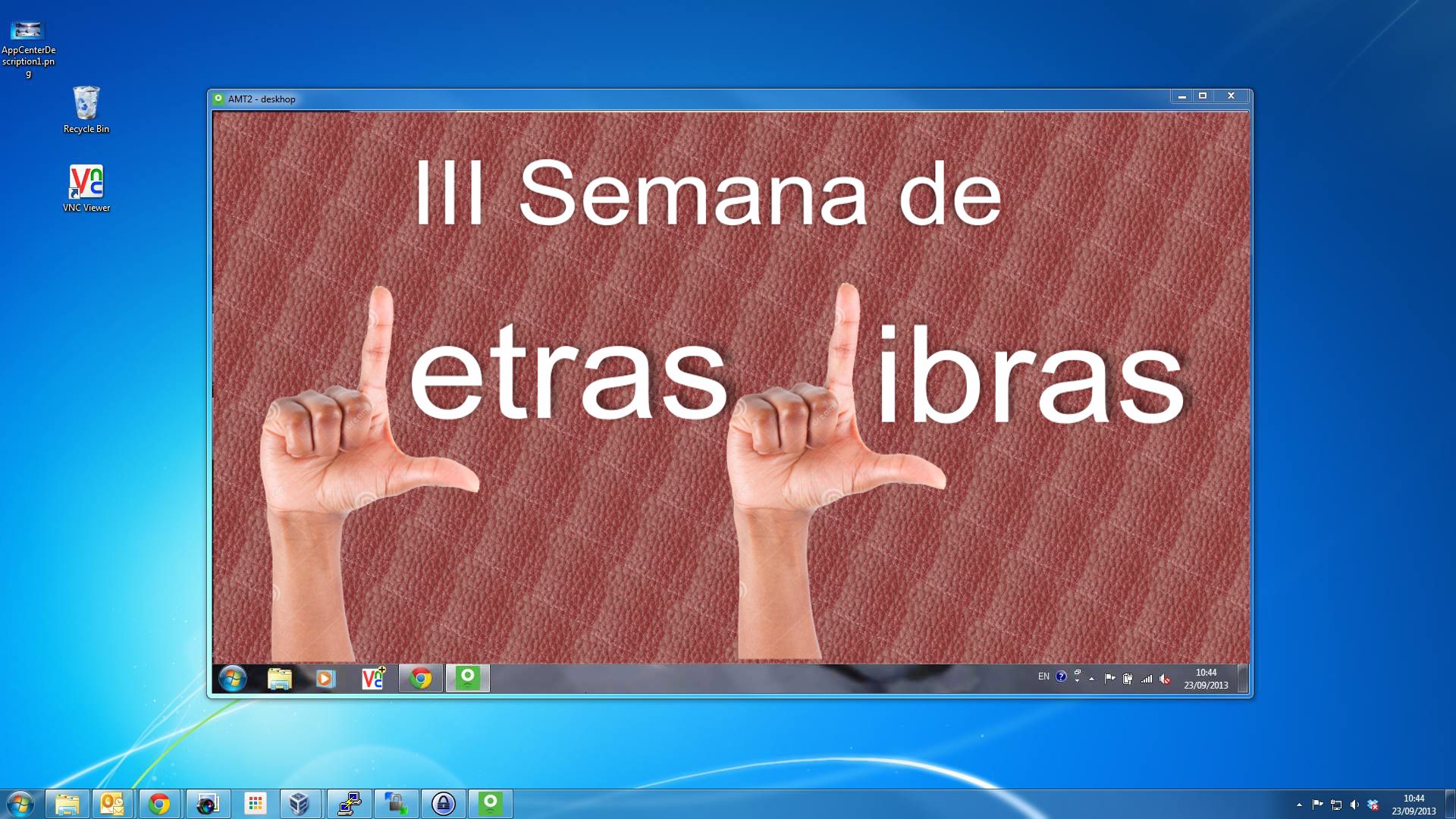Open network status icon in host tray
This screenshot has height=819, width=1456.
pos(1336,805)
